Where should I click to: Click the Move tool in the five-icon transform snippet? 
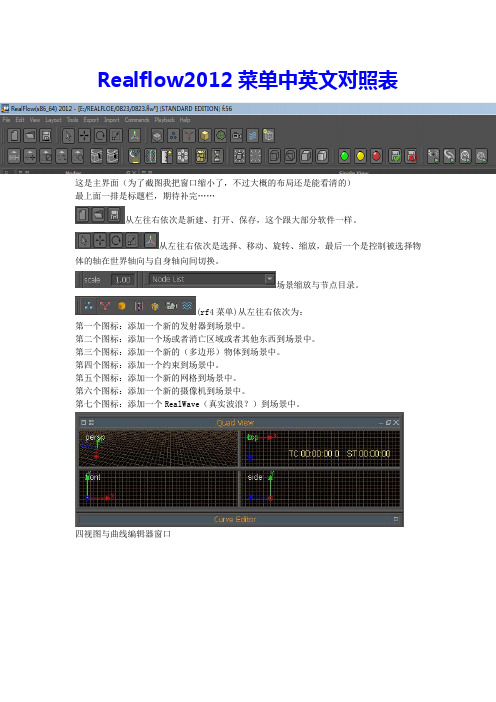click(x=100, y=241)
